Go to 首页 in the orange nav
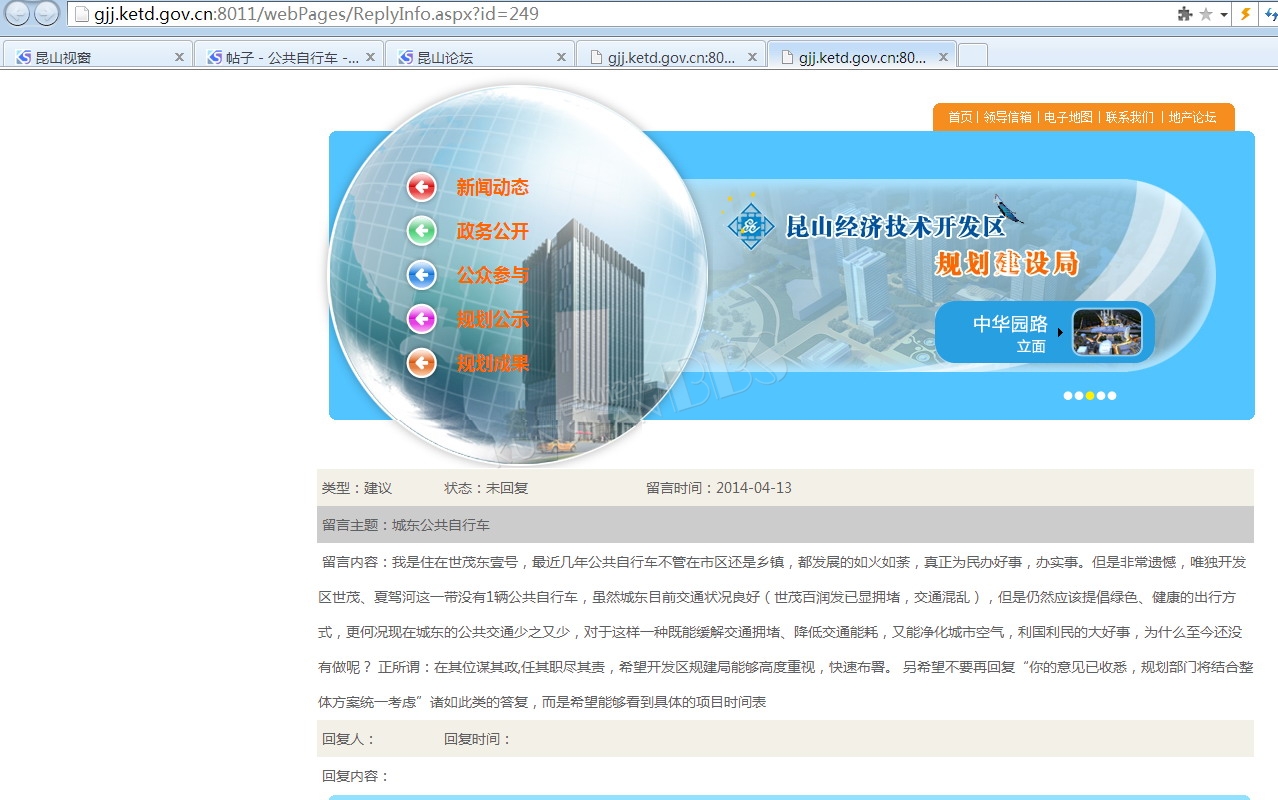Screen dimensions: 1278x800 point(960,117)
